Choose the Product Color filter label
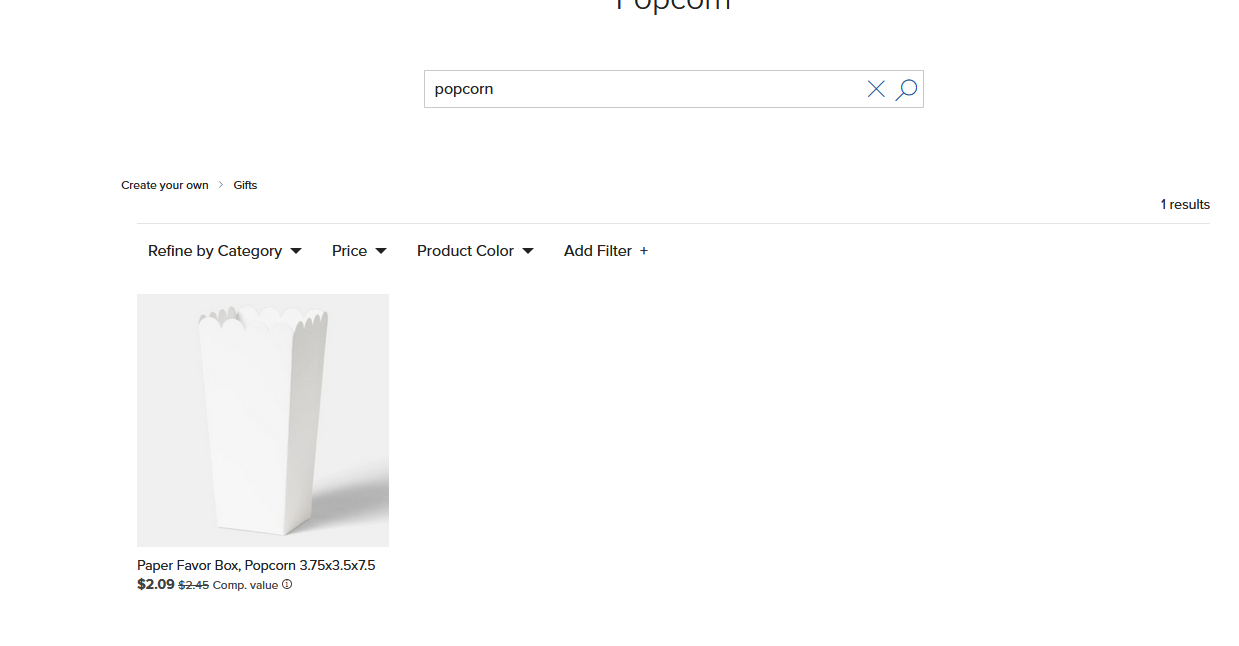The width and height of the screenshot is (1239, 646). (x=465, y=251)
